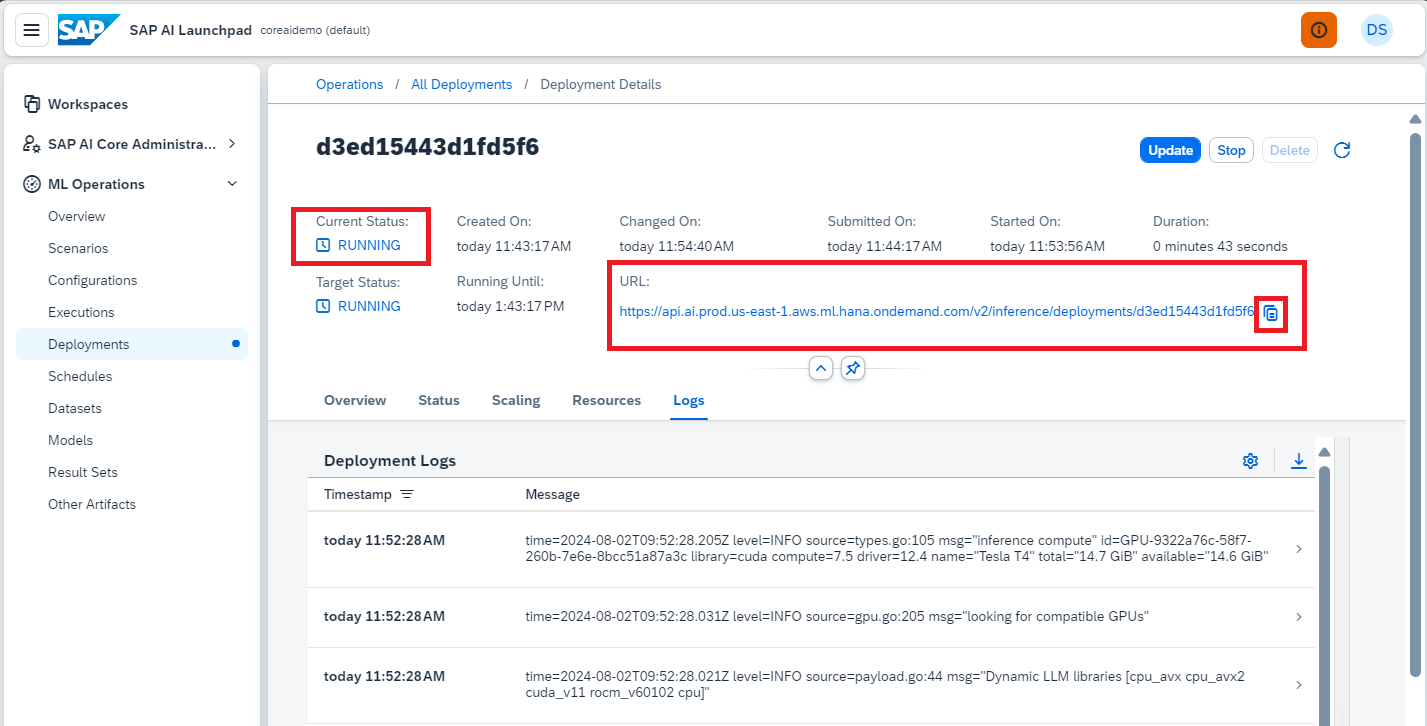This screenshot has width=1427, height=726.
Task: Click the ML Operations icon
Action: coord(31,184)
